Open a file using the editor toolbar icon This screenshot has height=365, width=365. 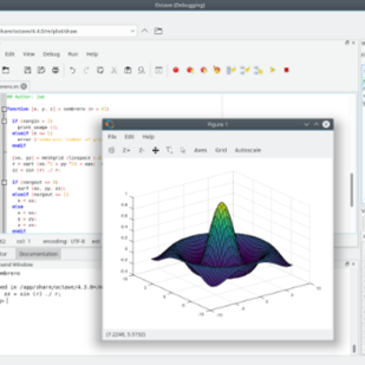(x=6, y=70)
